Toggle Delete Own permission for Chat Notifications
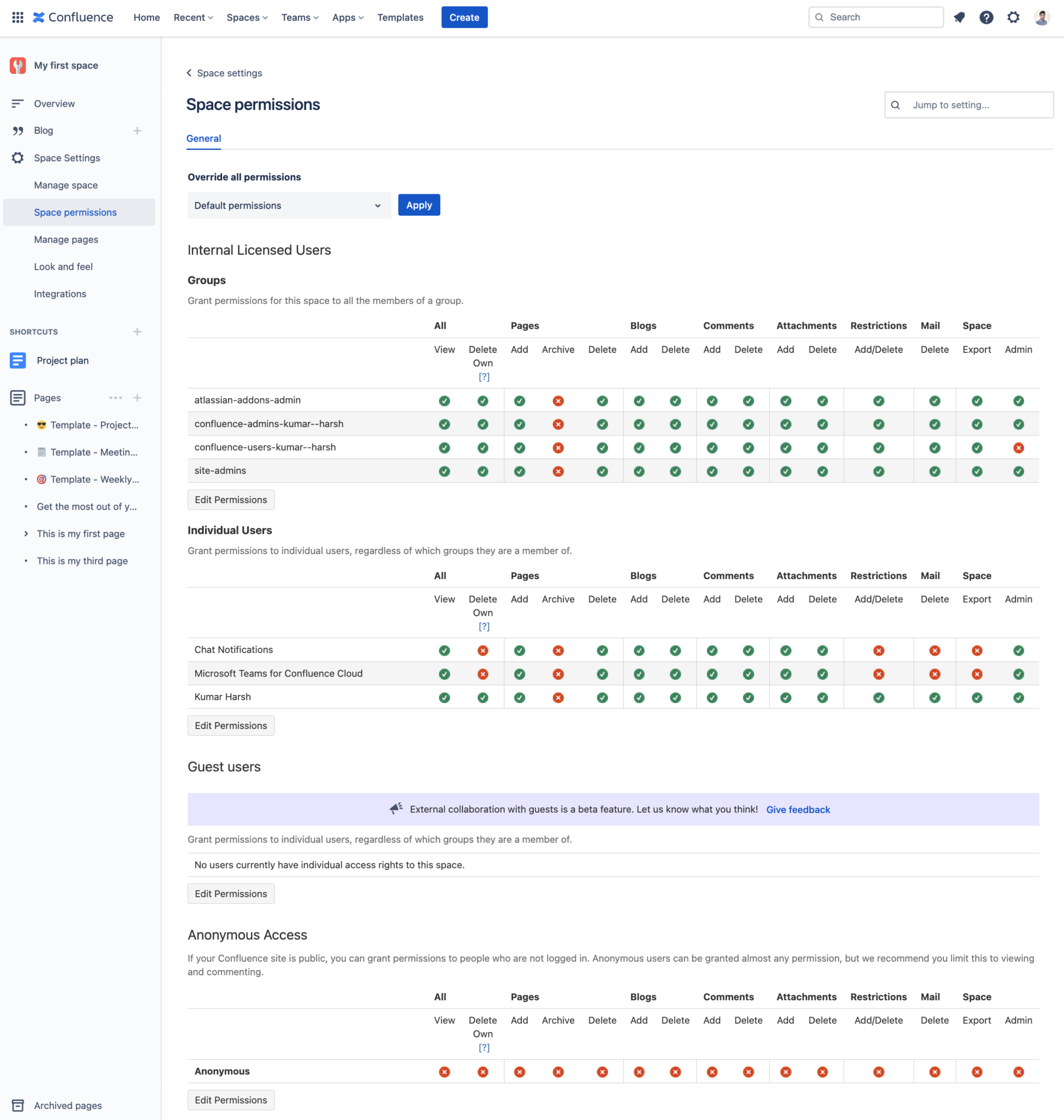This screenshot has height=1120, width=1064. 483,650
